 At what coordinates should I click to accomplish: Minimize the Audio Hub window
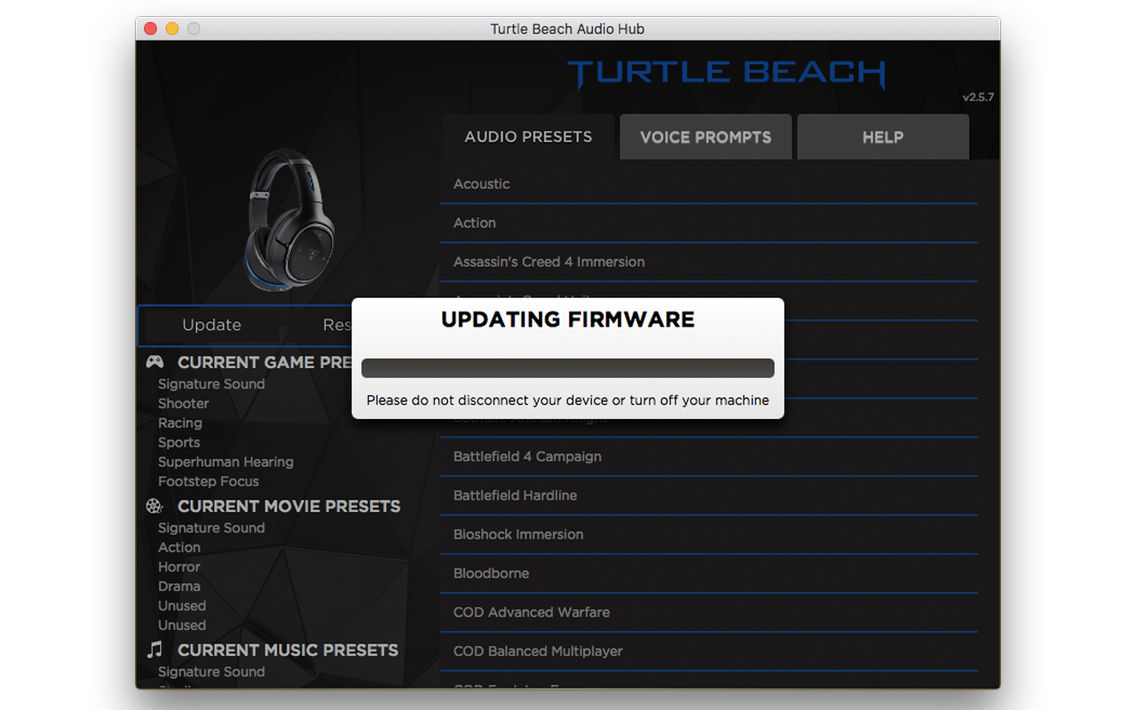(172, 28)
